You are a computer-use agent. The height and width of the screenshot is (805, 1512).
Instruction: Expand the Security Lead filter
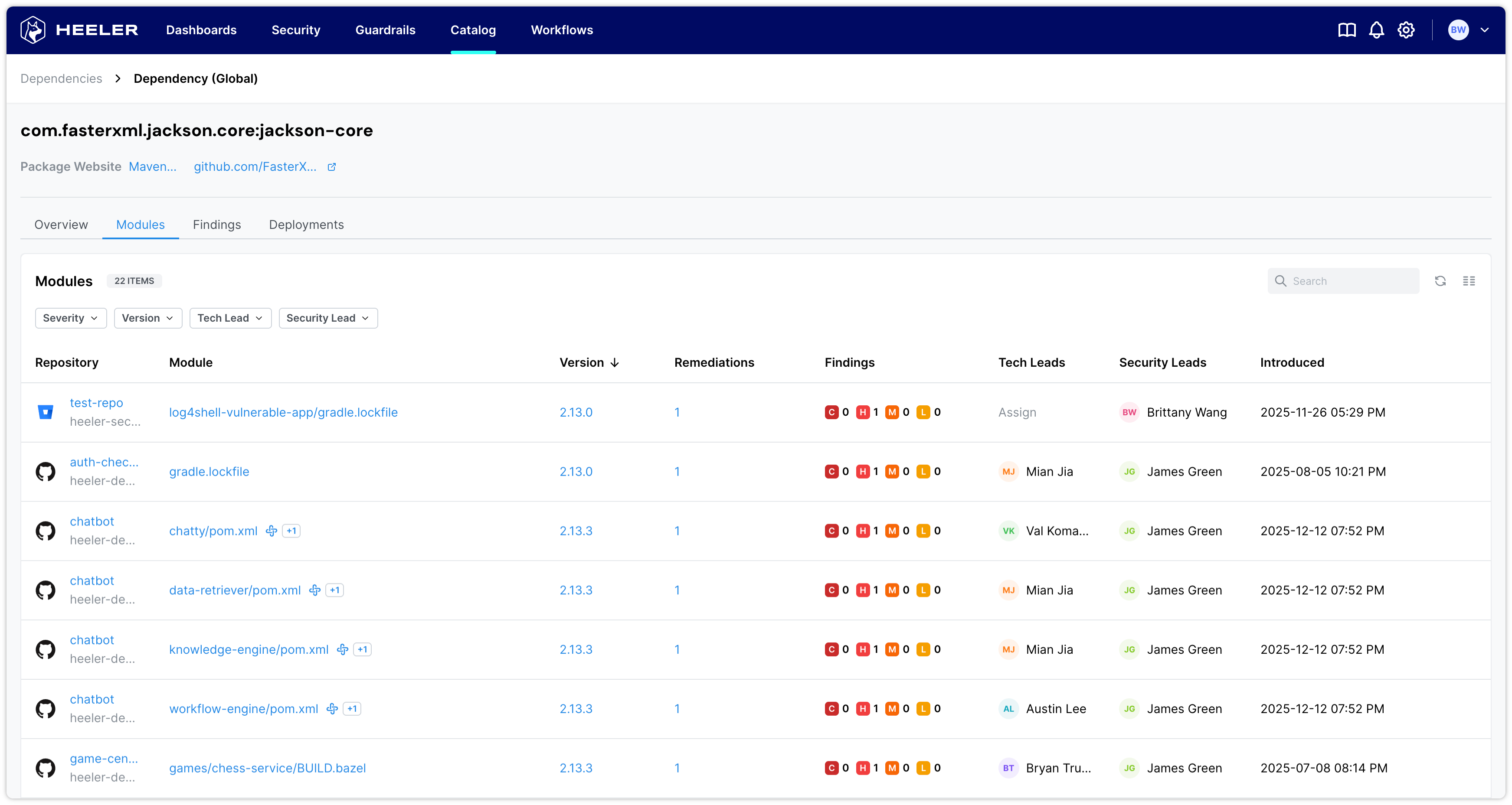point(327,318)
